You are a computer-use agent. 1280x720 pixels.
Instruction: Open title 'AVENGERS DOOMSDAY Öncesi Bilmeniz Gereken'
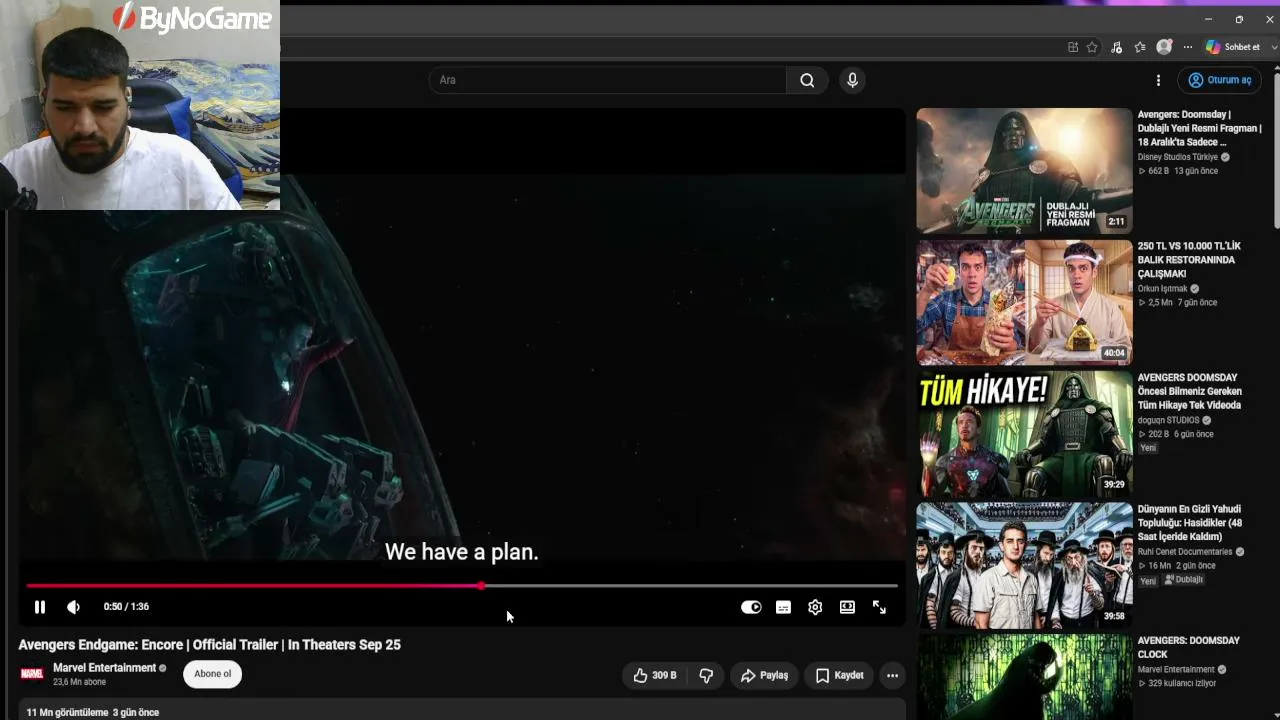click(1189, 391)
